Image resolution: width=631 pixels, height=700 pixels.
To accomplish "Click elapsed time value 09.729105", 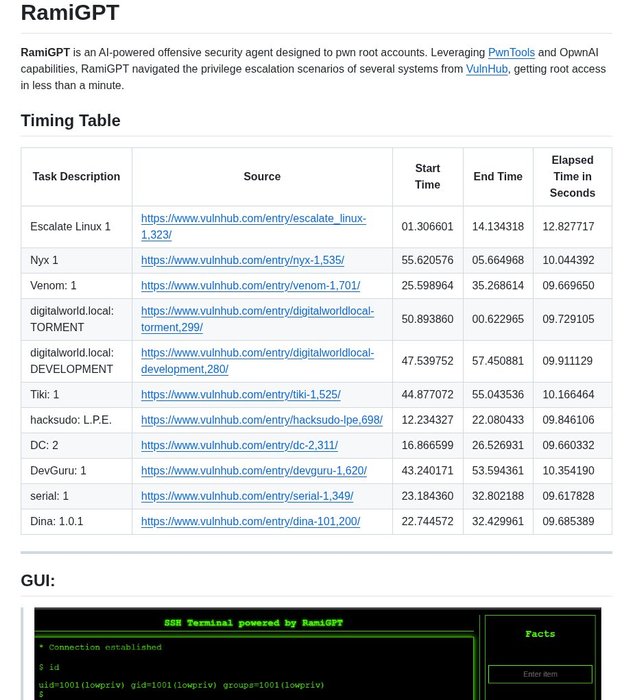I will pyautogui.click(x=568, y=319).
